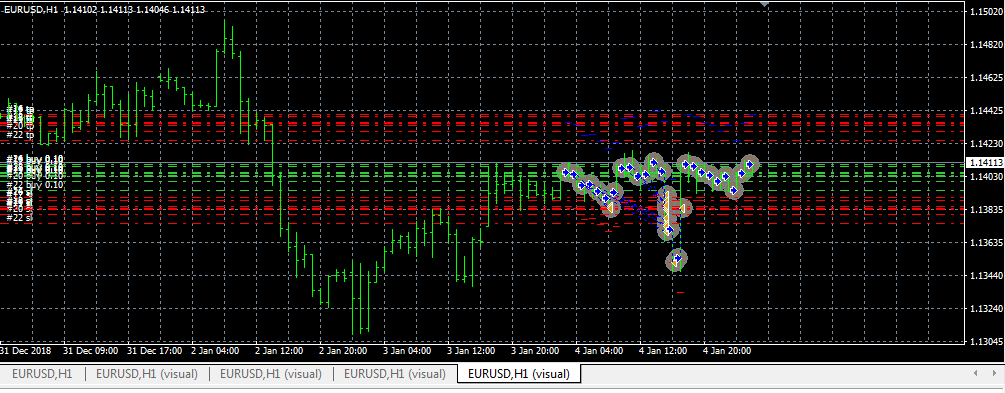This screenshot has width=1005, height=393.
Task: Open the second tab, EURUSD,H1 (visual)
Action: 147,373
